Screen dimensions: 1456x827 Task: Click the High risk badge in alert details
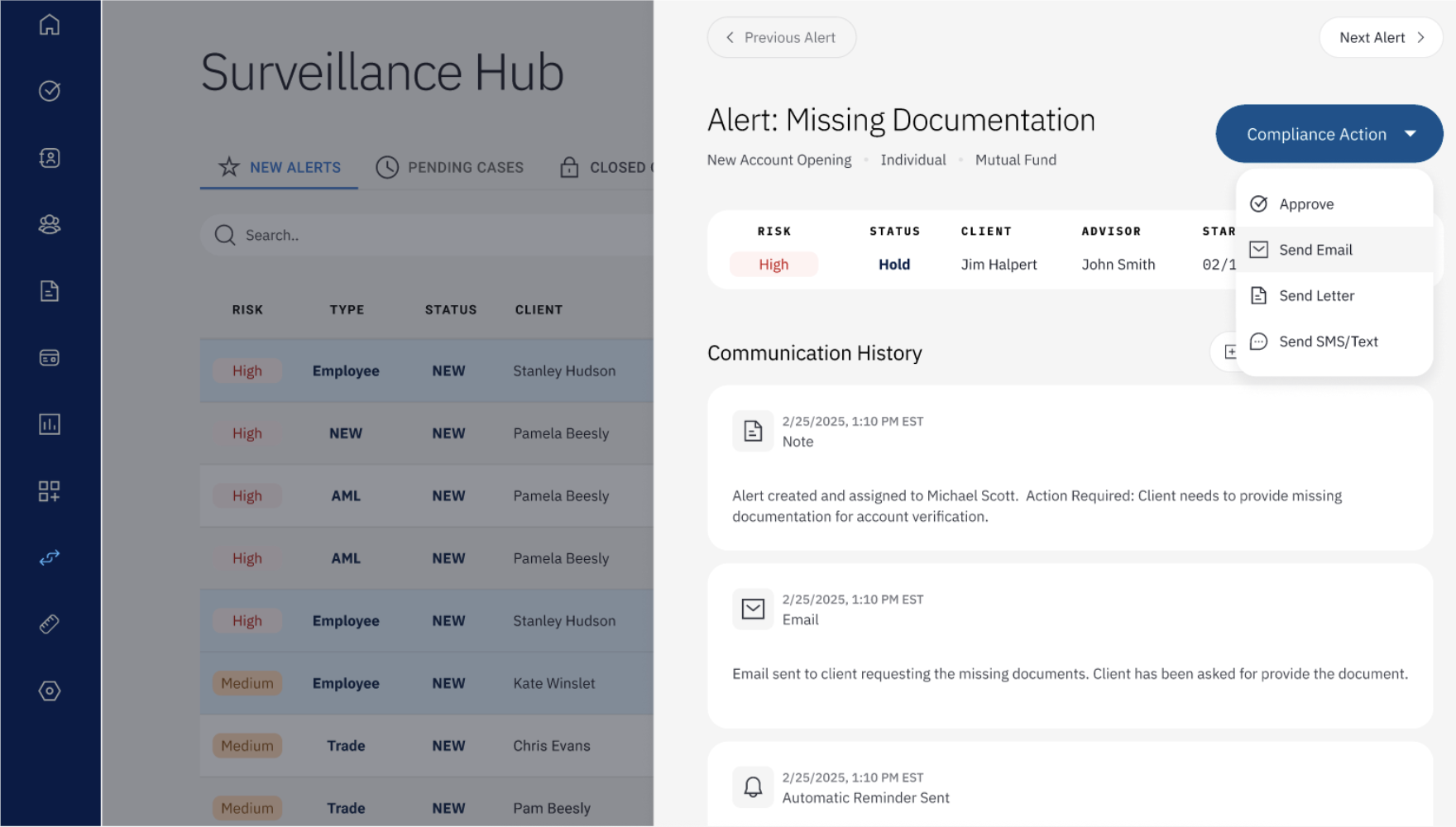[773, 265]
